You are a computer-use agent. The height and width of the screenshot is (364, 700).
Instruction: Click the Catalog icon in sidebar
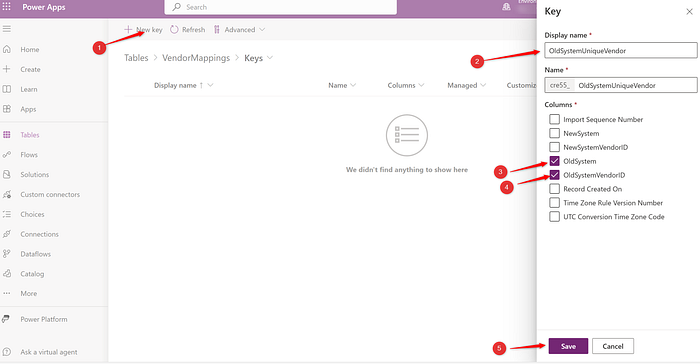click(x=7, y=273)
